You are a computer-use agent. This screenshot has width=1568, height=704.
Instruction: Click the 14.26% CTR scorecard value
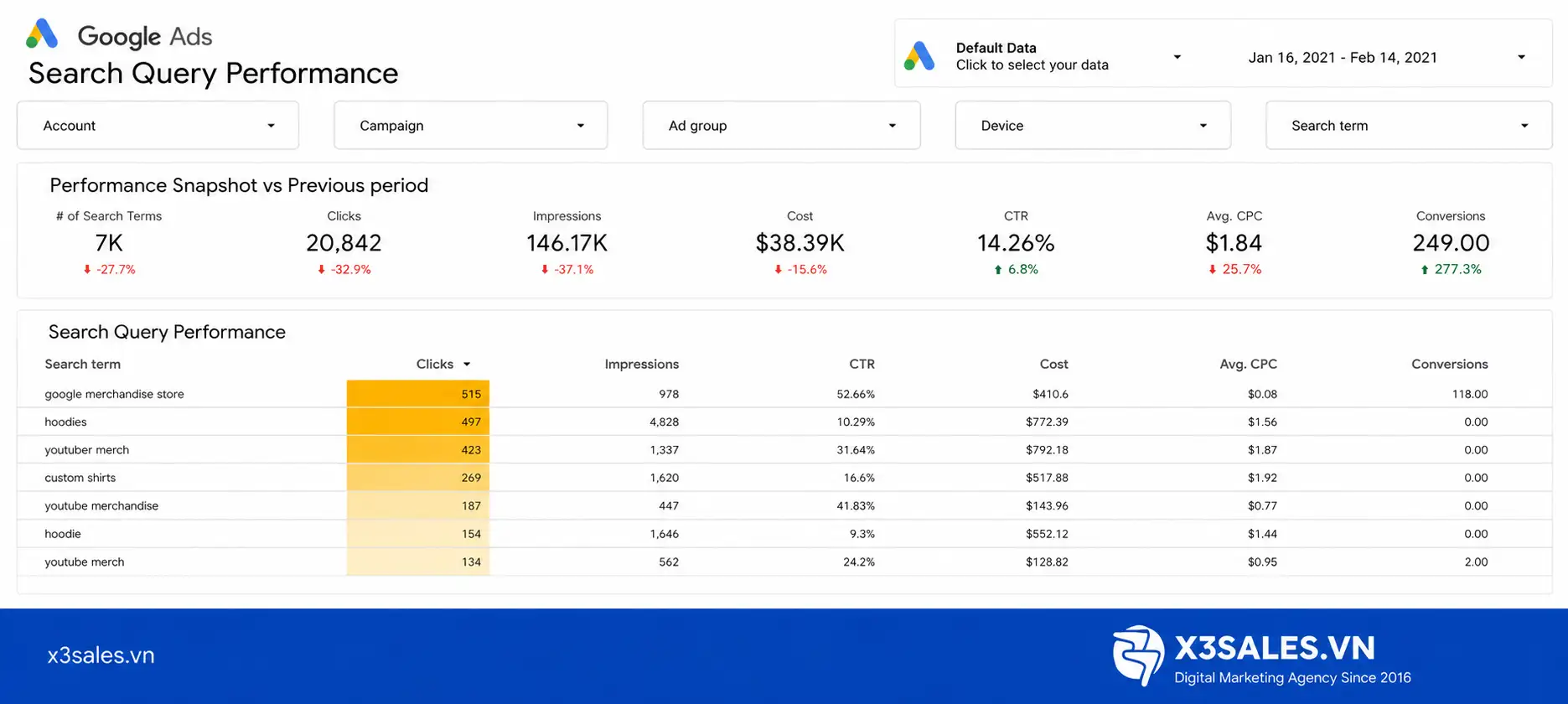click(x=1016, y=243)
